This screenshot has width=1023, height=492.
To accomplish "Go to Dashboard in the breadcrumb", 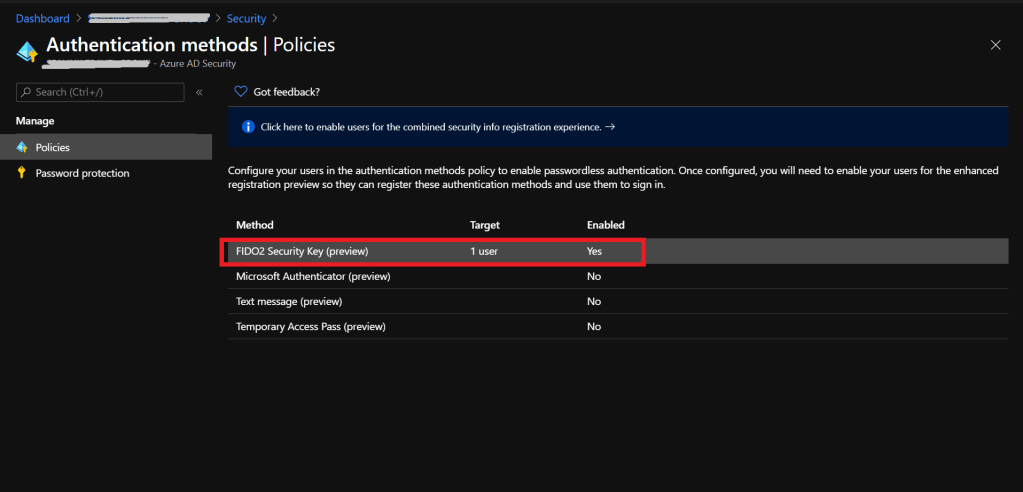I will click(43, 18).
